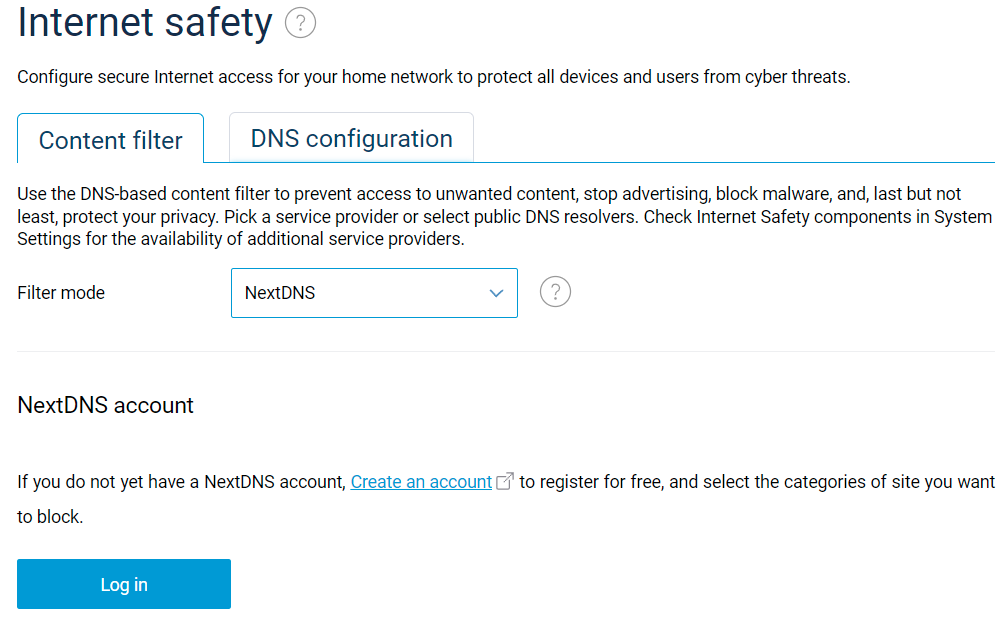Click the 'Use the DNS-based content filter' paragraph
The image size is (1008, 623).
[490, 194]
